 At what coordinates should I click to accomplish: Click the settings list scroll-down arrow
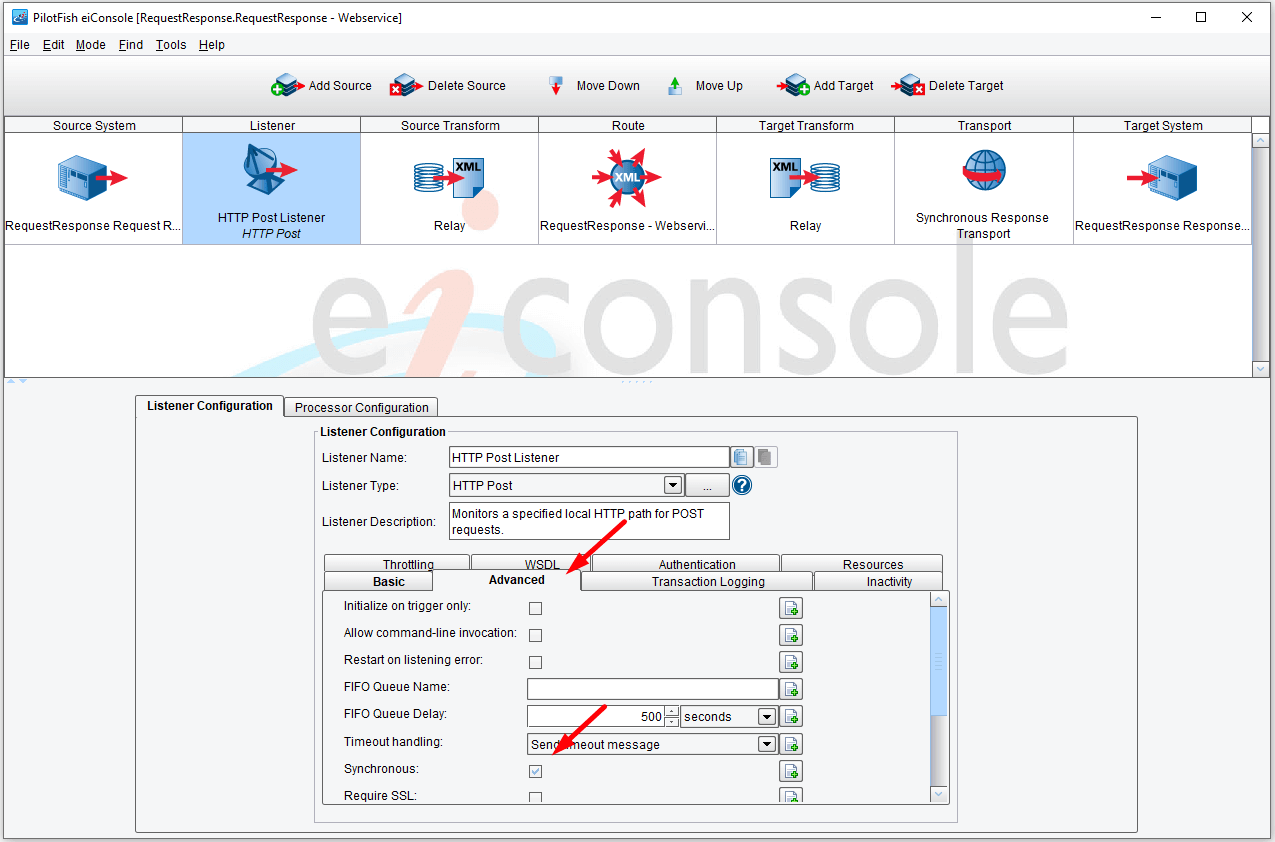click(938, 794)
